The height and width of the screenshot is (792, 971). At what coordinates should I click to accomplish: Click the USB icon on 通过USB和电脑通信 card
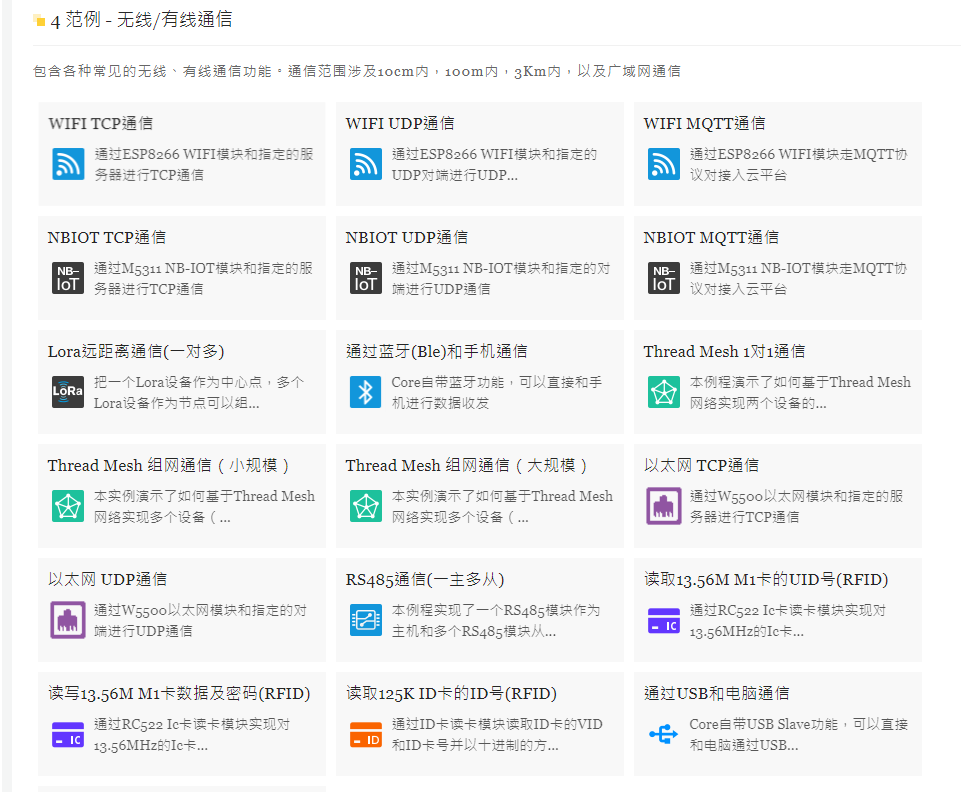point(662,734)
